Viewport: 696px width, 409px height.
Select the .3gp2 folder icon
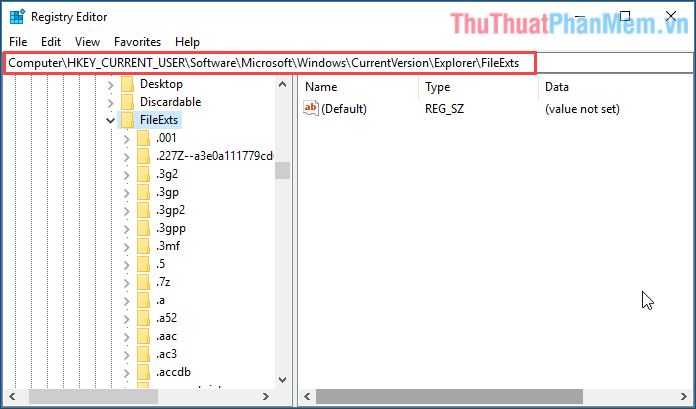click(x=143, y=210)
